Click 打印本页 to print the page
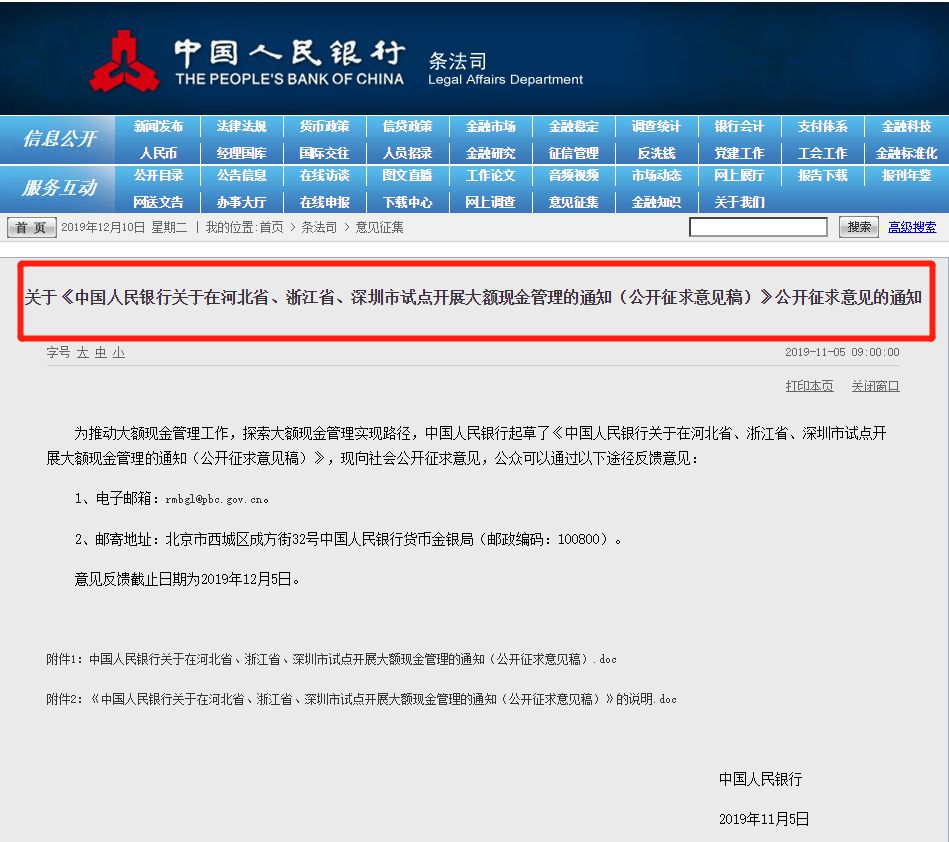Image resolution: width=949 pixels, height=842 pixels. click(809, 385)
